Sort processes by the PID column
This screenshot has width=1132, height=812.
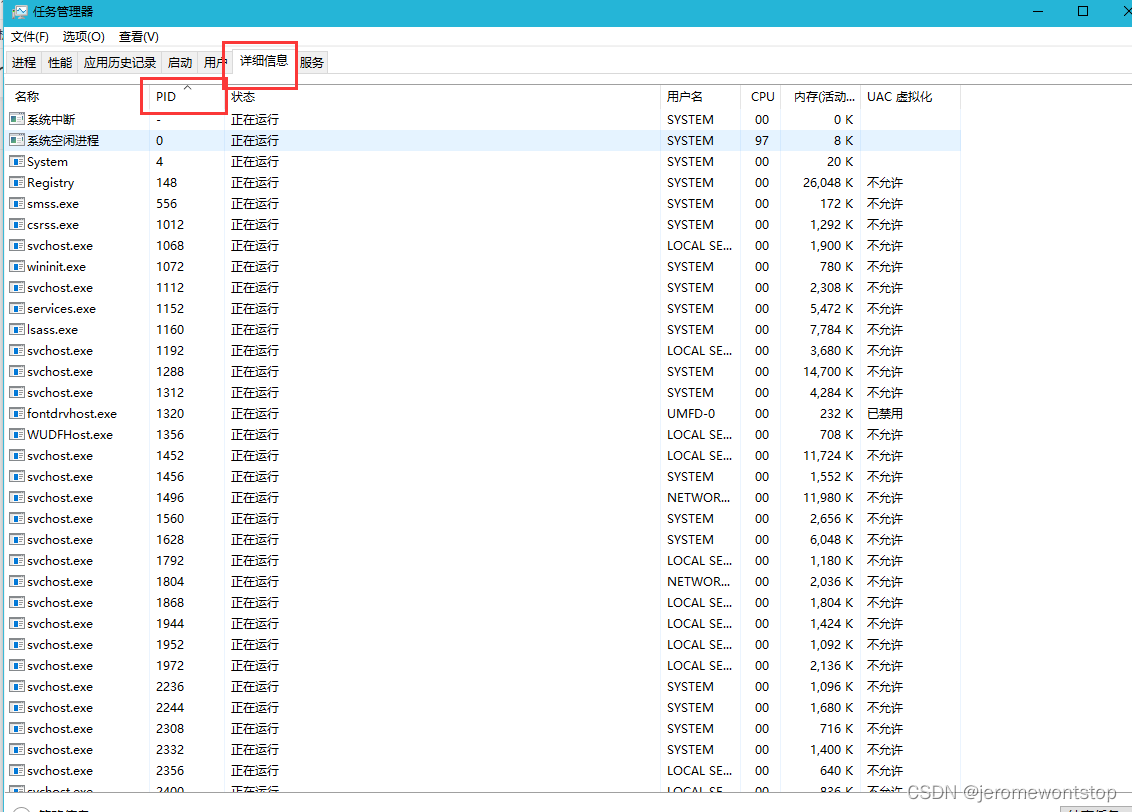point(165,96)
